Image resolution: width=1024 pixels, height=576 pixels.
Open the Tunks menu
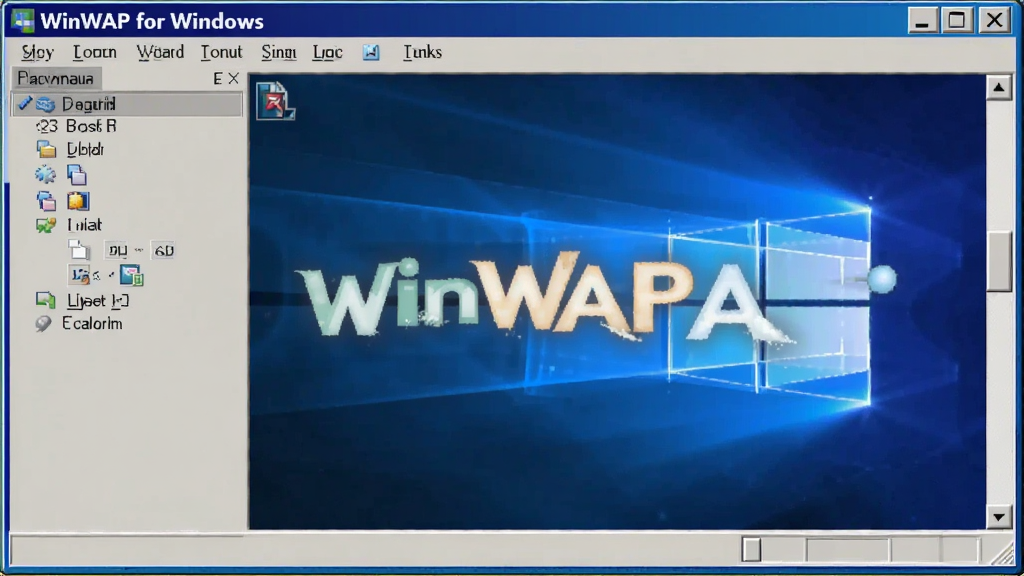click(423, 52)
